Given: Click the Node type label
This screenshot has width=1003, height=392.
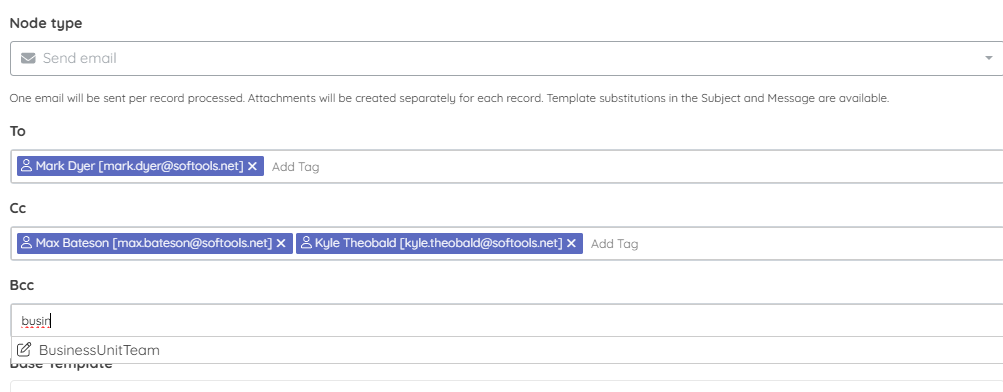Looking at the screenshot, I should pos(46,24).
